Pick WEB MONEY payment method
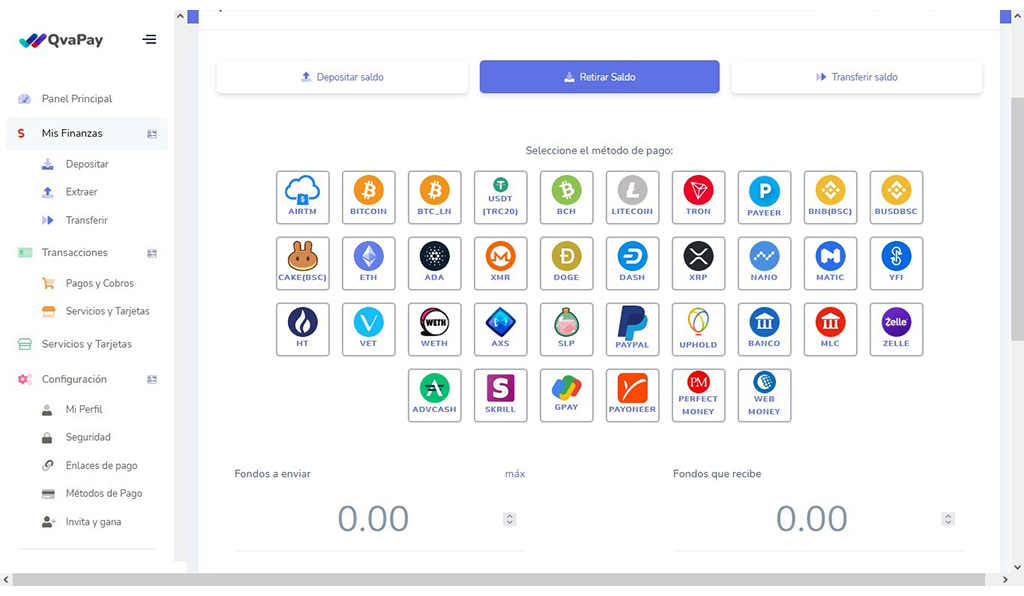Screen dimensions: 1024x596 coord(764,395)
